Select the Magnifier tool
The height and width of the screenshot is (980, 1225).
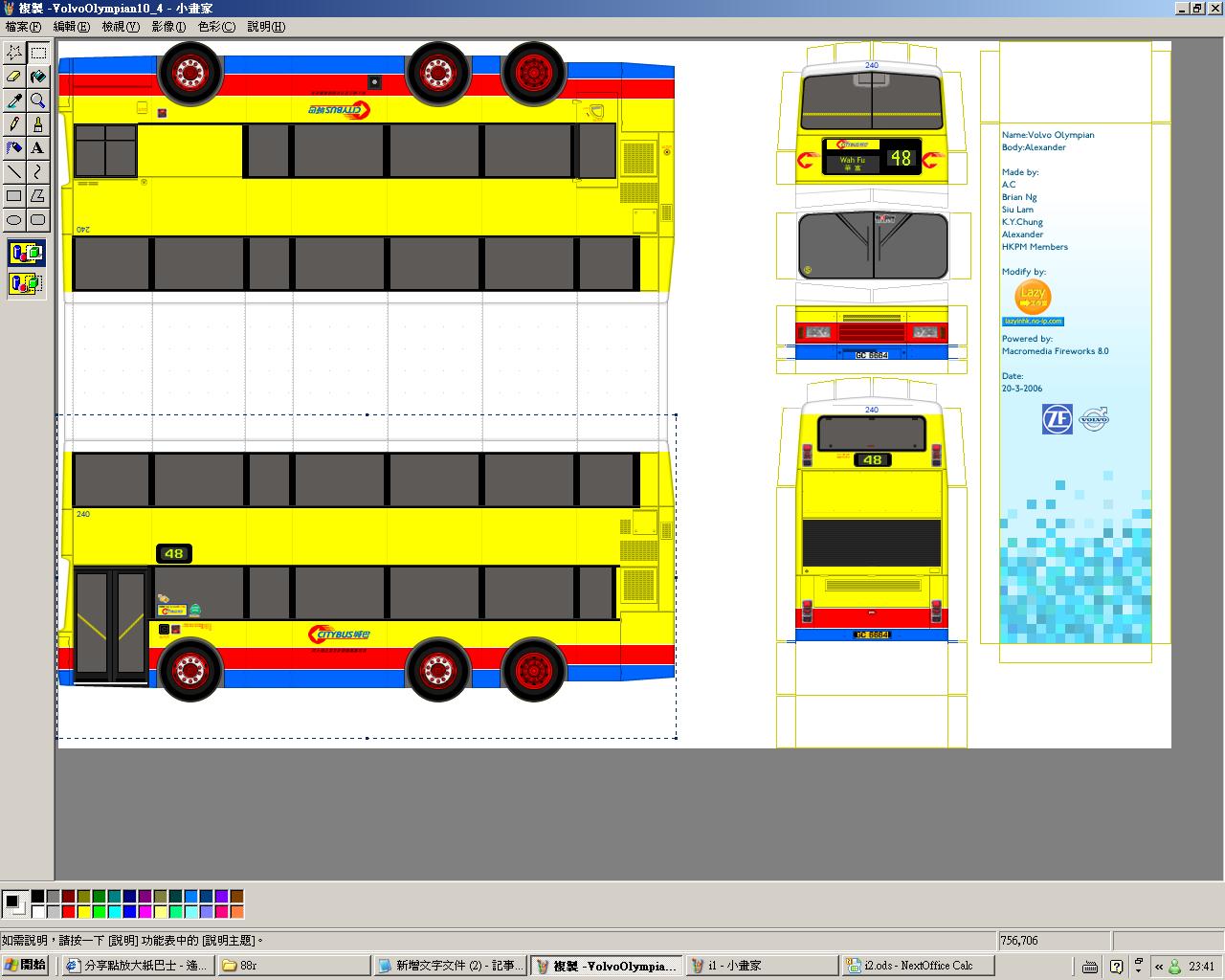(38, 100)
